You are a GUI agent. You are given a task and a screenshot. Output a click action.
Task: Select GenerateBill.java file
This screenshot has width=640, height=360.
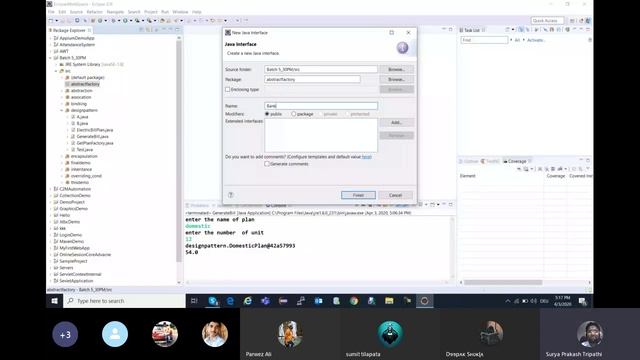pyautogui.click(x=92, y=136)
